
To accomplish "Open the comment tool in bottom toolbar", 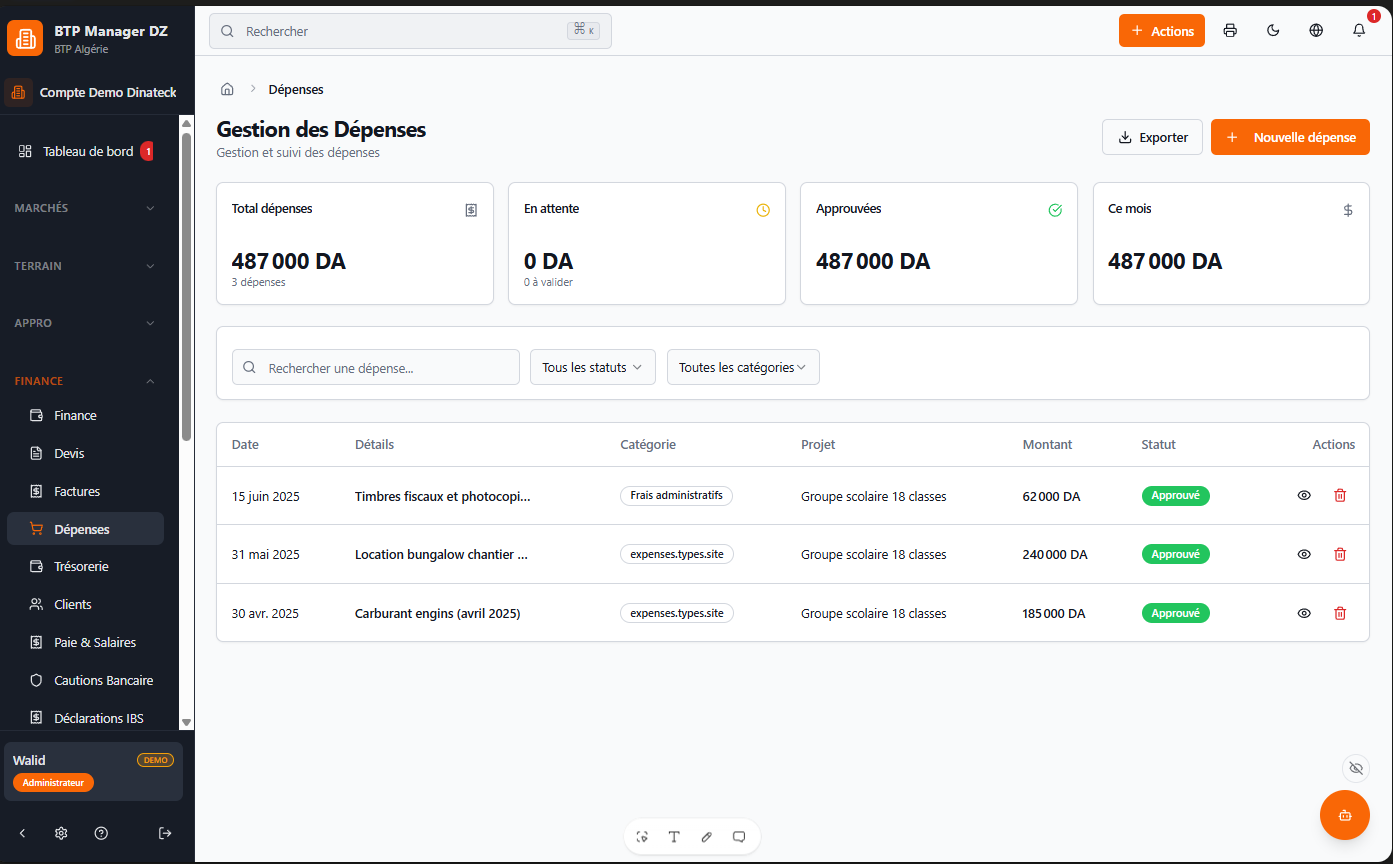I will tap(739, 837).
